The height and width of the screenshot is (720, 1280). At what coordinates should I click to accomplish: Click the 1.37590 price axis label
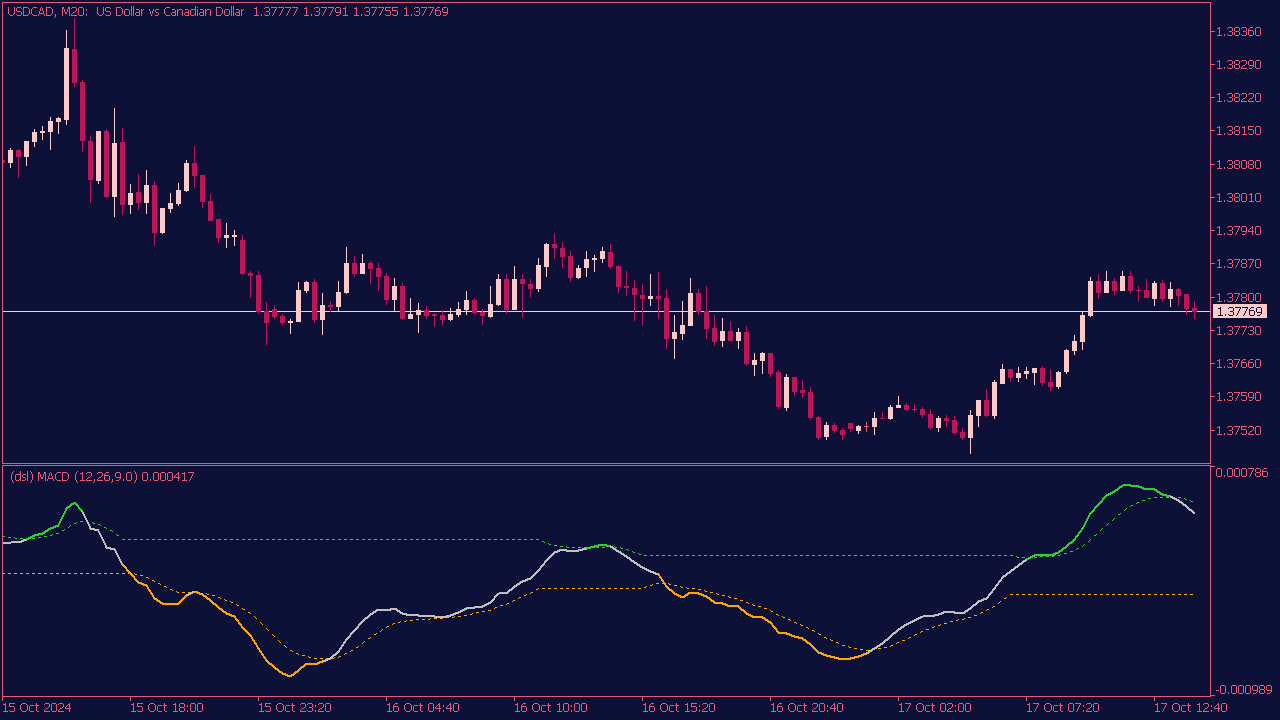point(1238,397)
